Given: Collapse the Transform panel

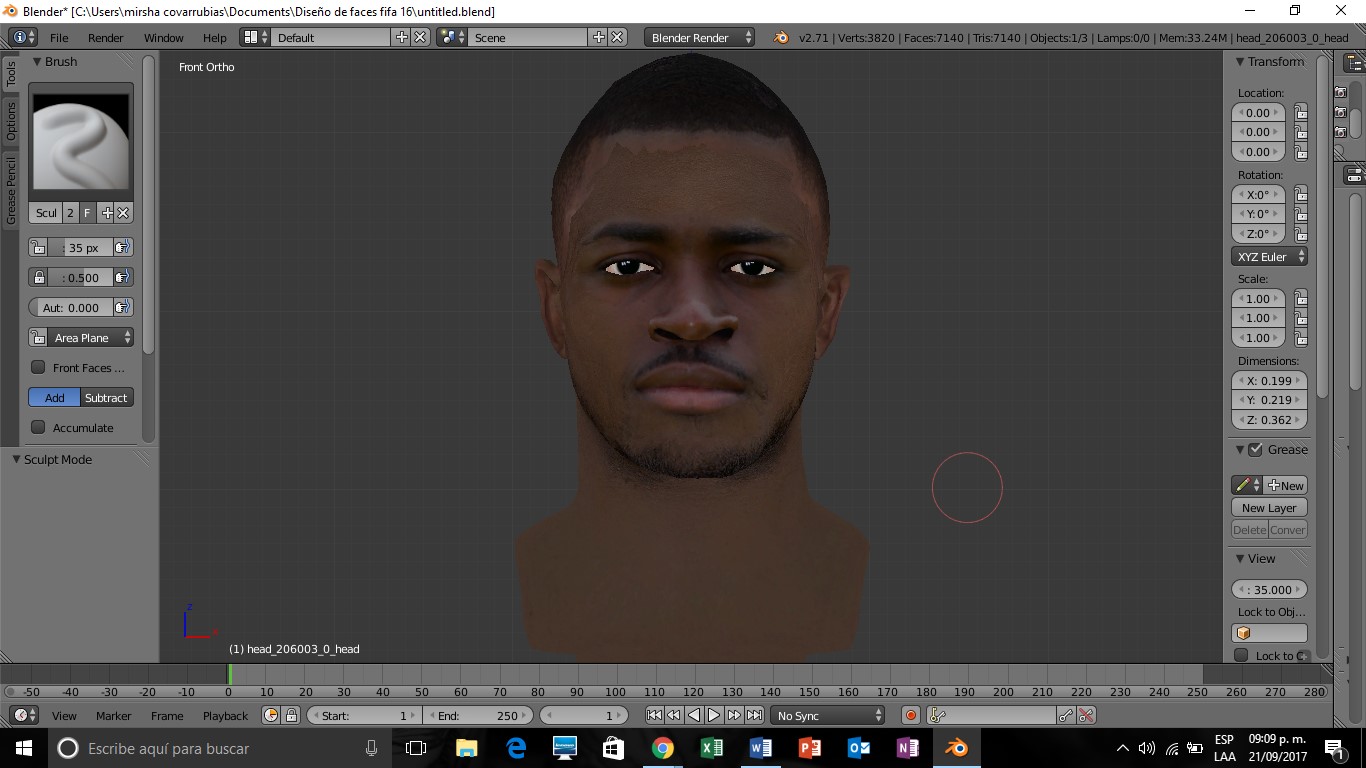Looking at the screenshot, I should [1240, 61].
